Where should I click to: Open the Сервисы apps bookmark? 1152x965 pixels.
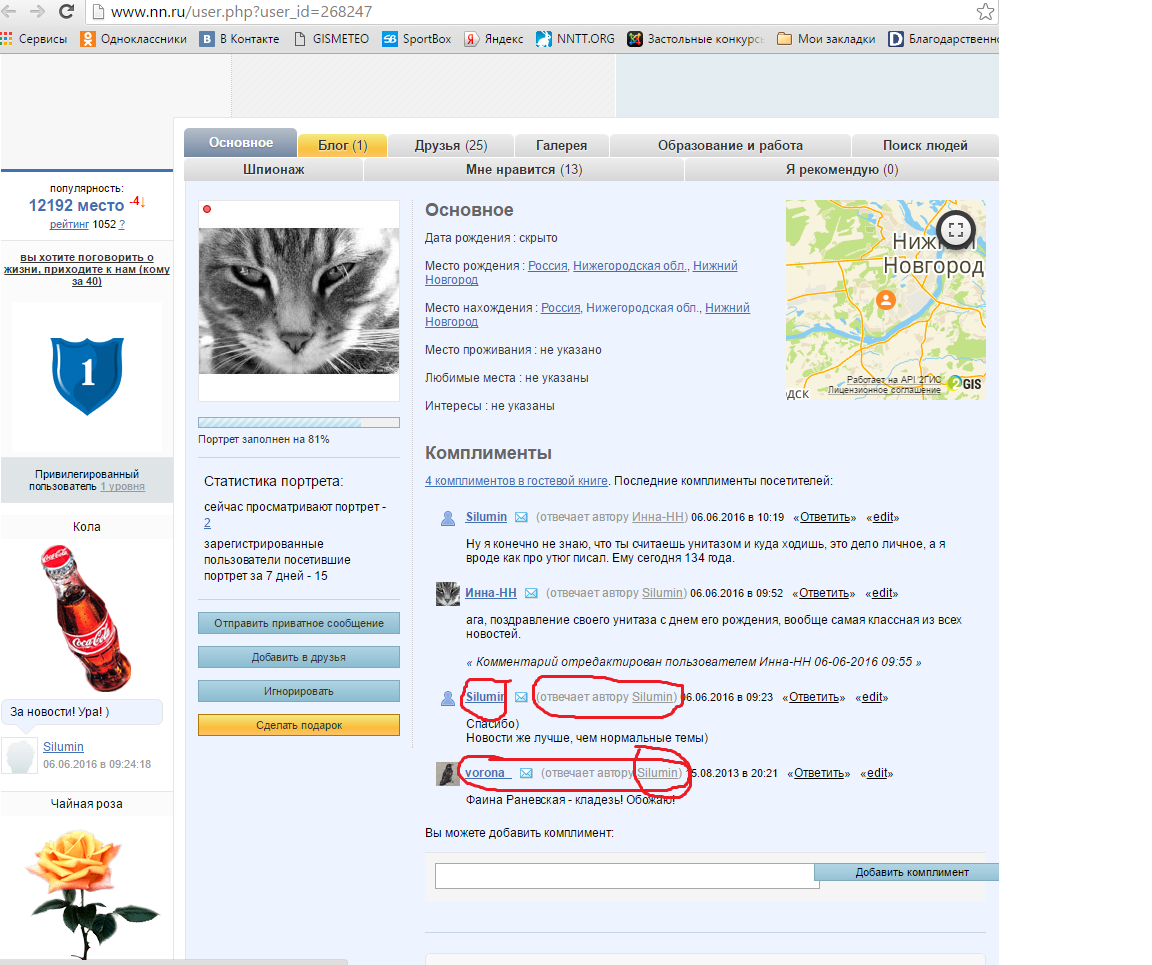click(35, 39)
